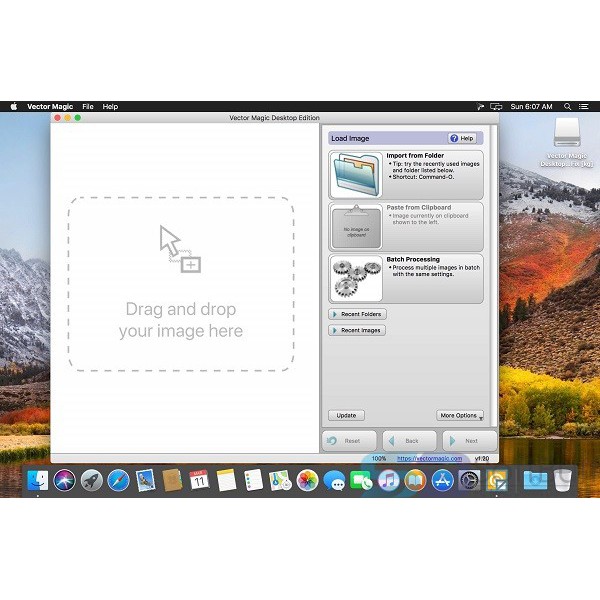Open the vectormagic.com link
This screenshot has height=600, width=600.
click(x=429, y=458)
